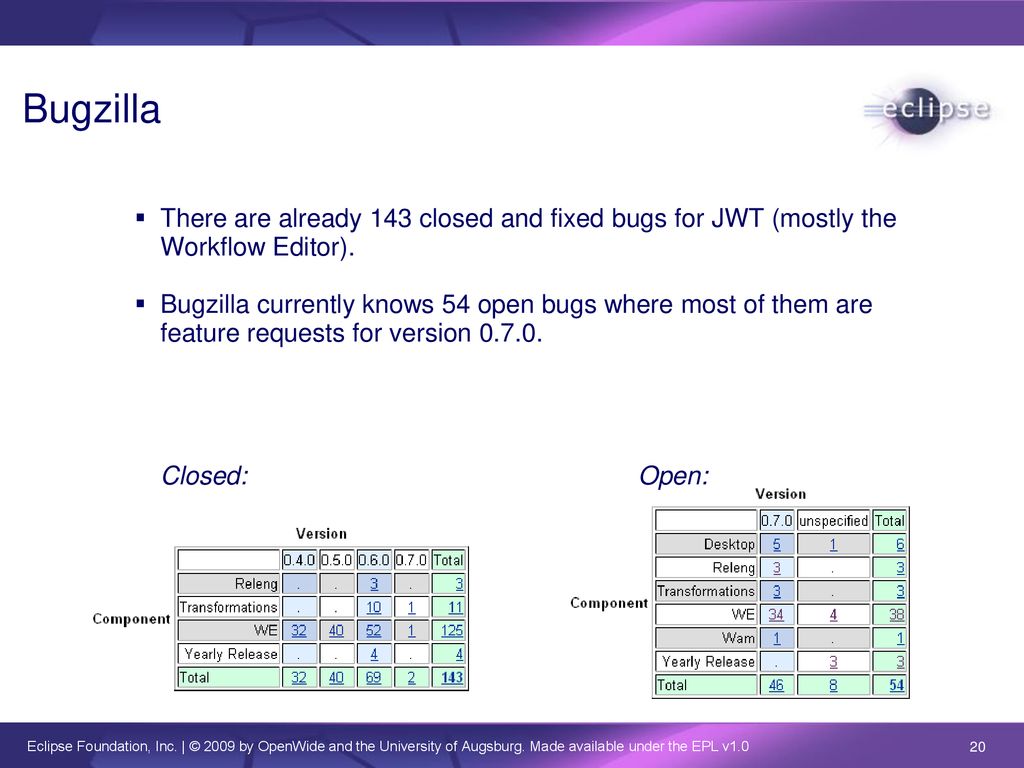Select the 0.4.0 column header in Closed table
The width and height of the screenshot is (1024, 768).
tap(299, 560)
